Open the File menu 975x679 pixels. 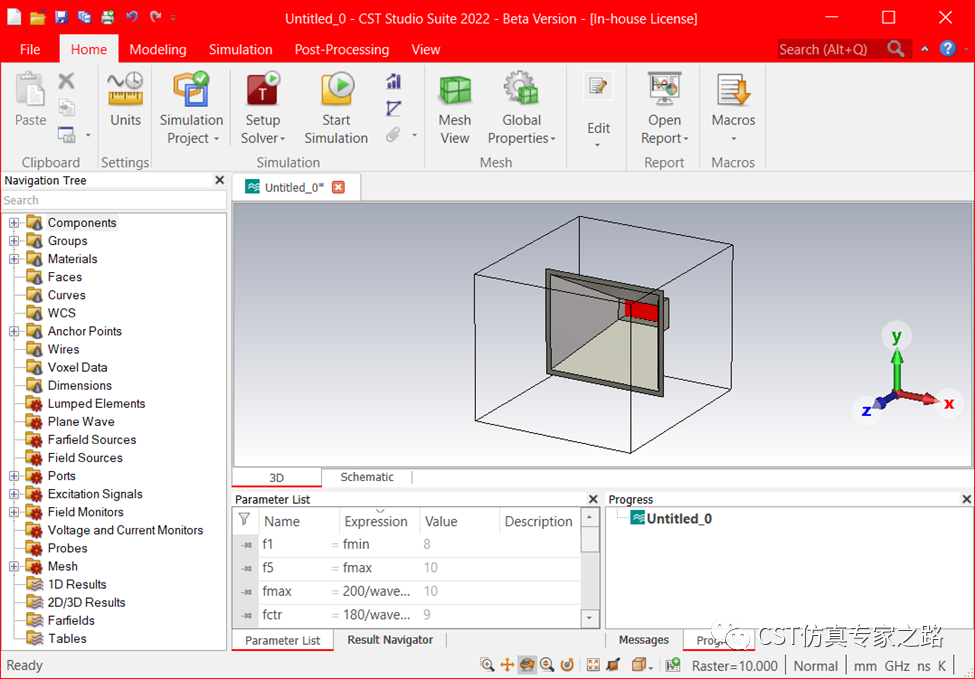[x=30, y=49]
